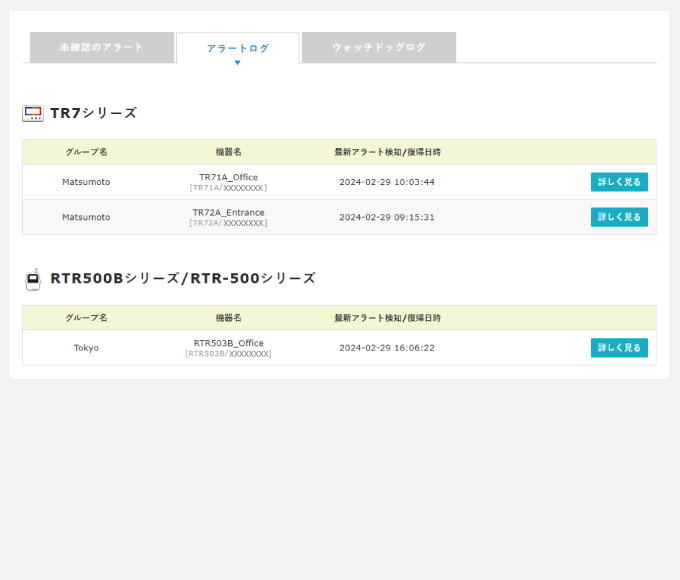Click the 2024-02-29 16:06:22 timestamp
This screenshot has height=580, width=680.
[x=386, y=348]
